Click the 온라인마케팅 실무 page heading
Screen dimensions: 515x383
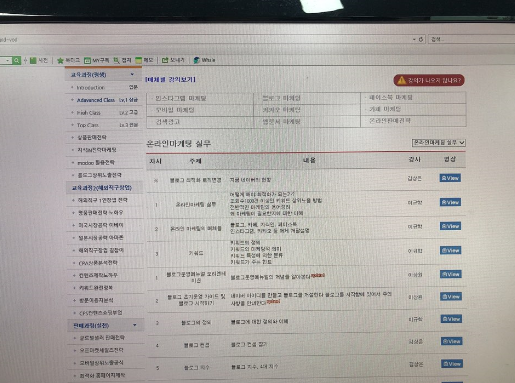pyautogui.click(x=179, y=144)
